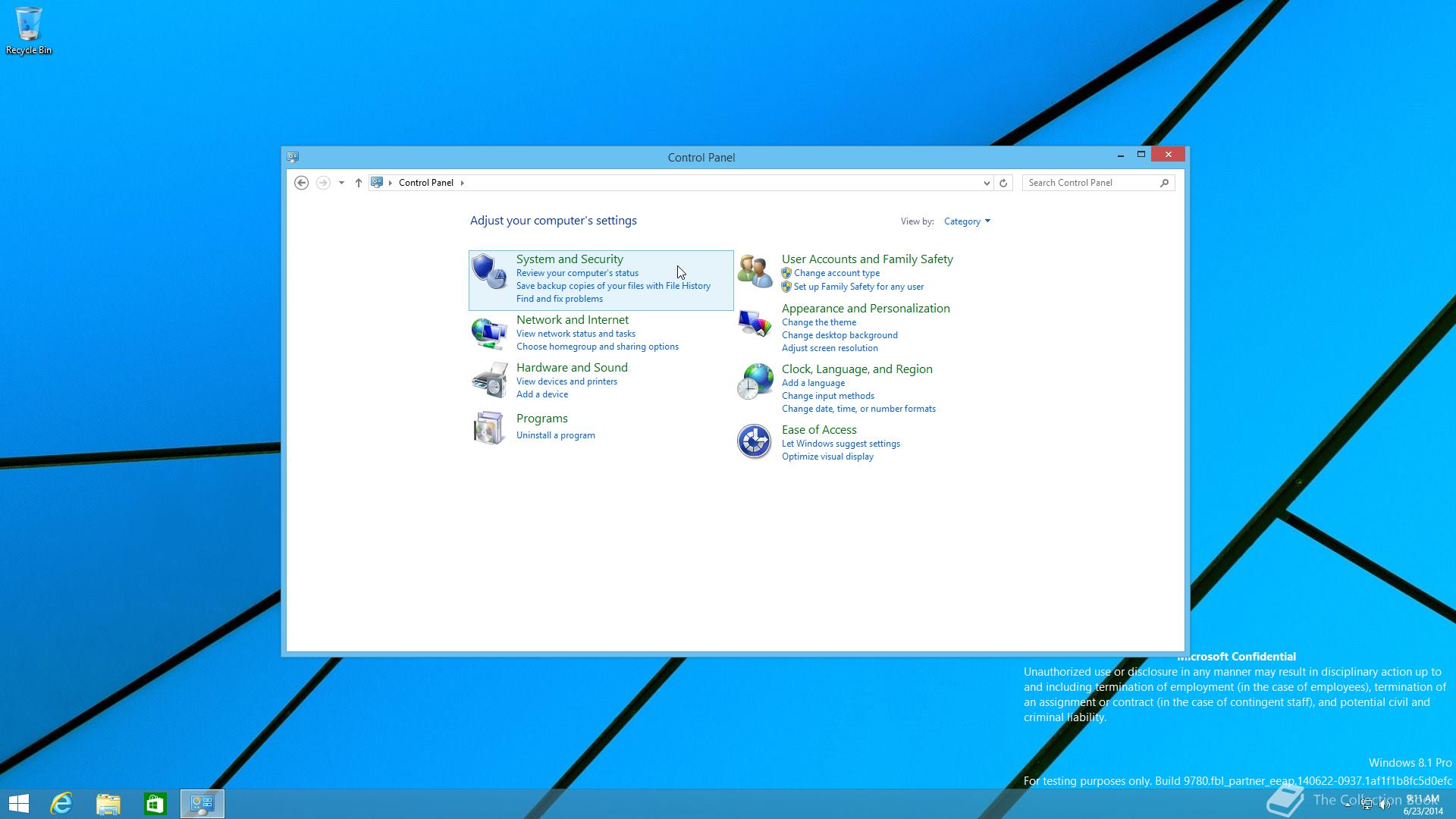Click the Forward arrow navigation button

click(x=323, y=183)
